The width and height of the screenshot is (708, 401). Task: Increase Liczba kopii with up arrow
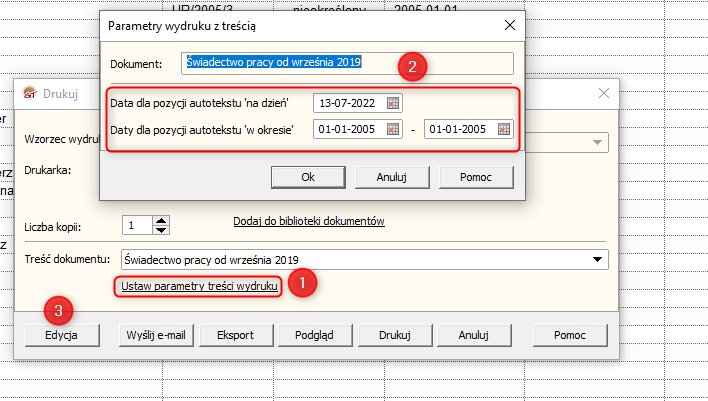161,220
